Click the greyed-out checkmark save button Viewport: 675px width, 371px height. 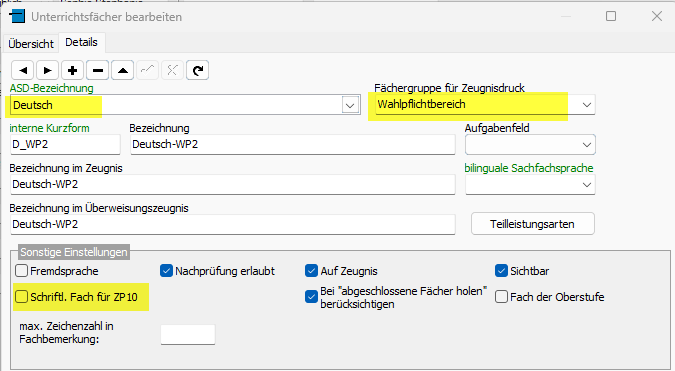pos(148,70)
